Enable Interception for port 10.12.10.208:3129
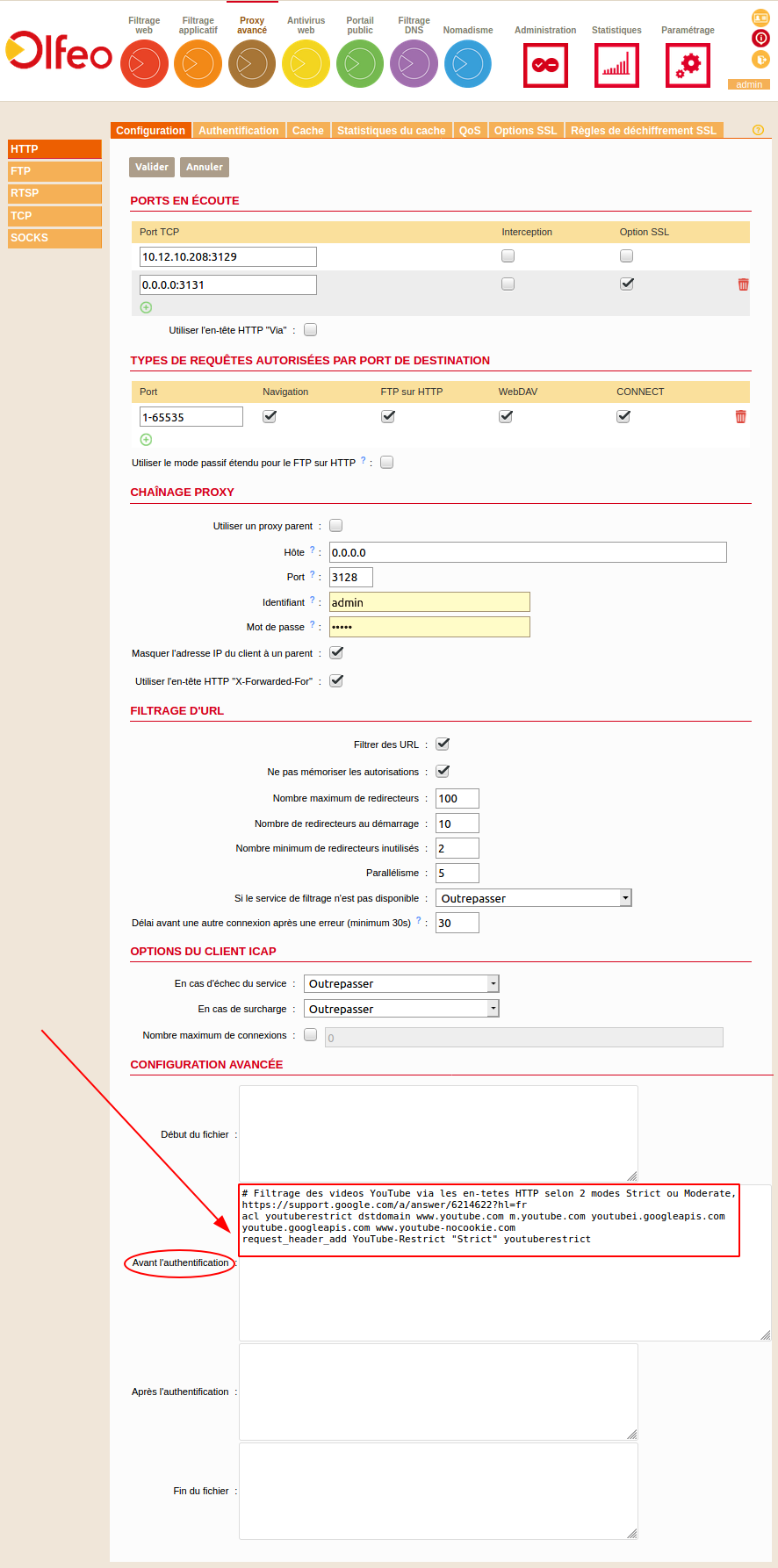778x1568 pixels. click(508, 256)
